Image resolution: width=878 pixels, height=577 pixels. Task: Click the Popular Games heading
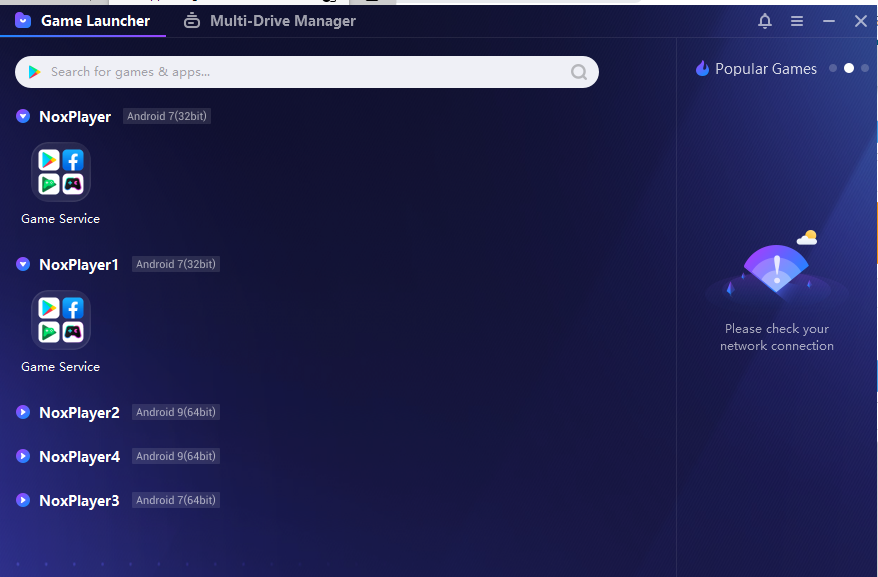765,68
